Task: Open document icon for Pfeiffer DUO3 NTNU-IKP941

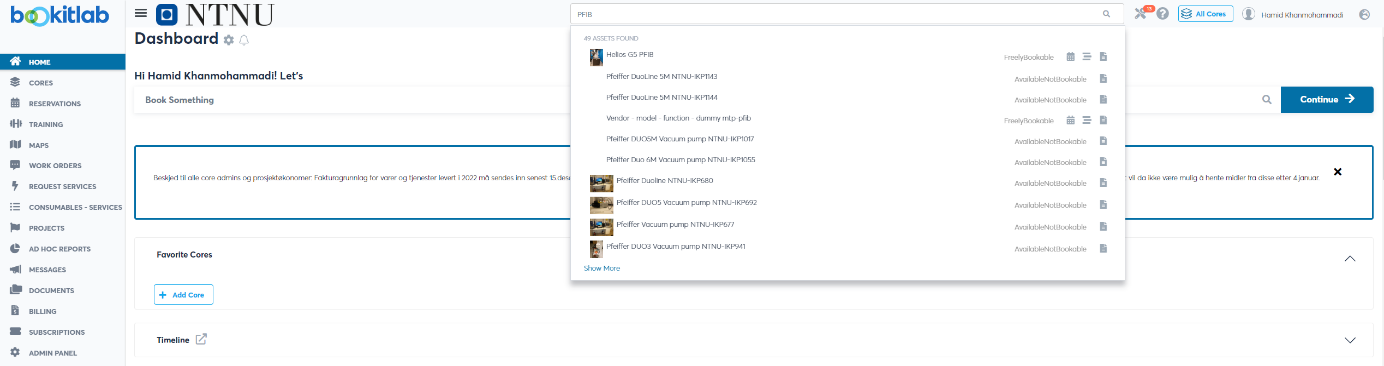Action: (x=1103, y=248)
